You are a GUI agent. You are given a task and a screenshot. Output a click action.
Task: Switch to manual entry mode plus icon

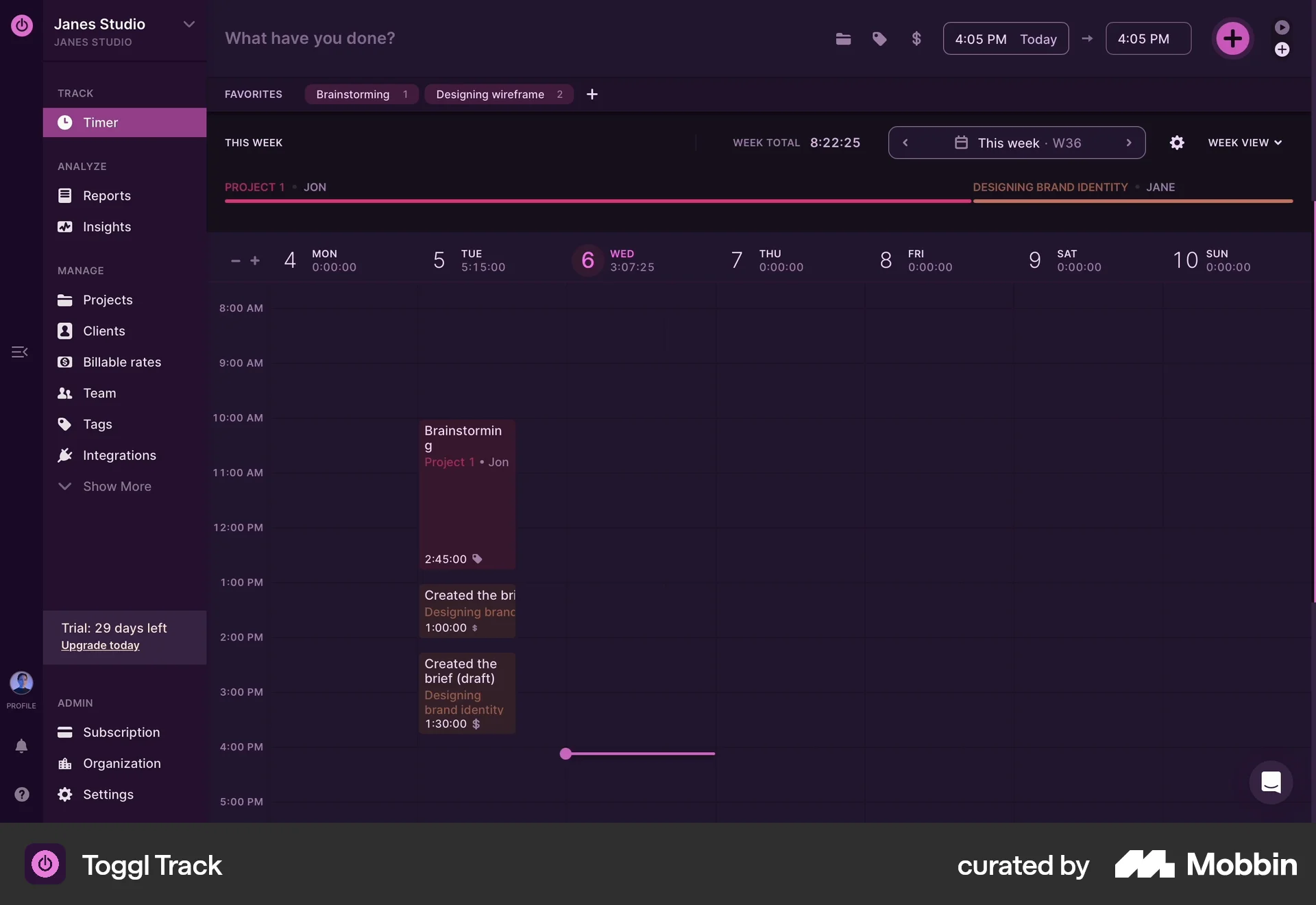coord(1282,49)
